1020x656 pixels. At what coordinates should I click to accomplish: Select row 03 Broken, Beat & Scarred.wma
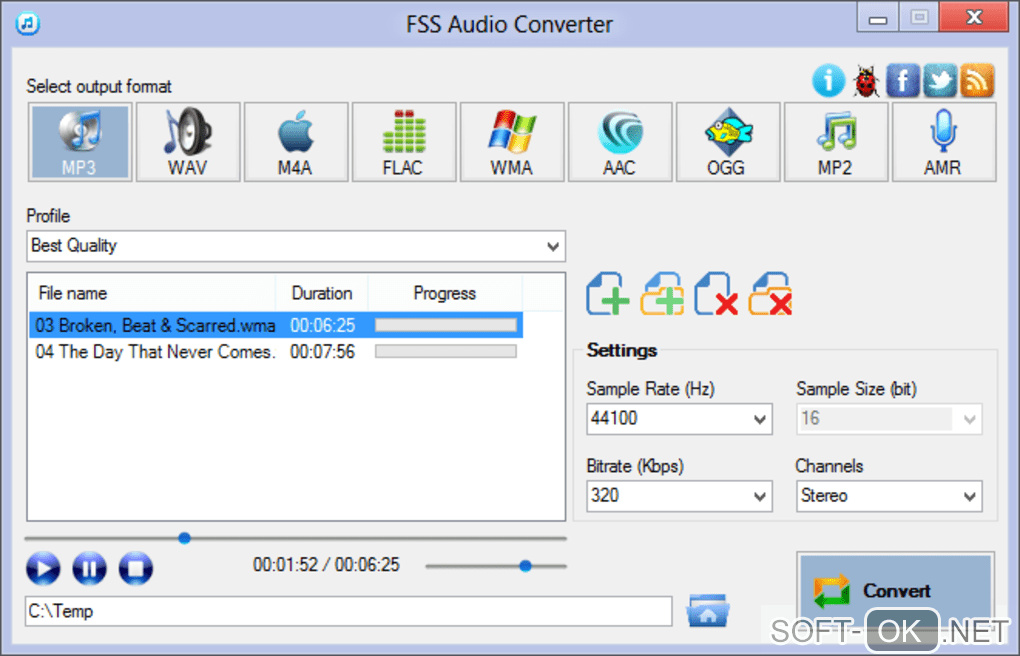tap(276, 325)
